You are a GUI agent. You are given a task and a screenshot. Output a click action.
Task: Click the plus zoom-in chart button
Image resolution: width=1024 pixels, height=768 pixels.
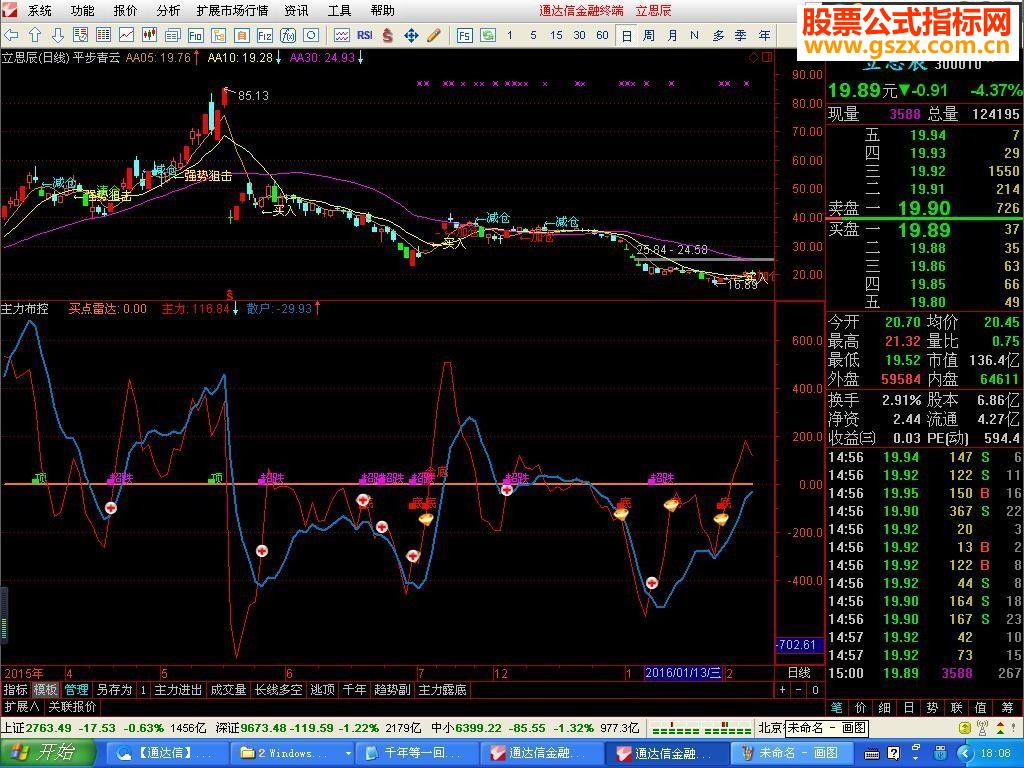(x=783, y=690)
